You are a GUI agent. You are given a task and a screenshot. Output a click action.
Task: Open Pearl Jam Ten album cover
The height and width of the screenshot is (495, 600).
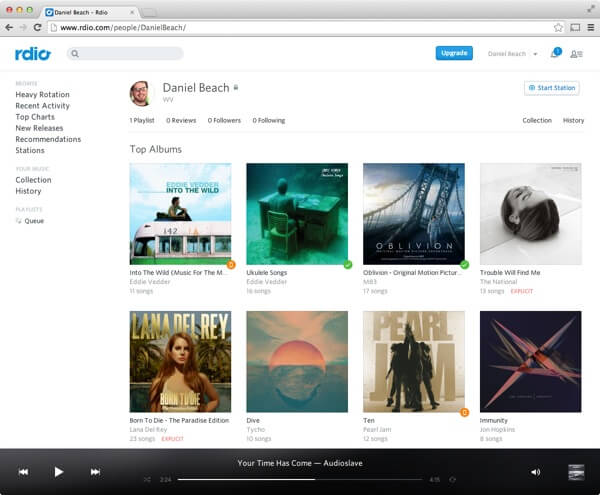pos(414,361)
